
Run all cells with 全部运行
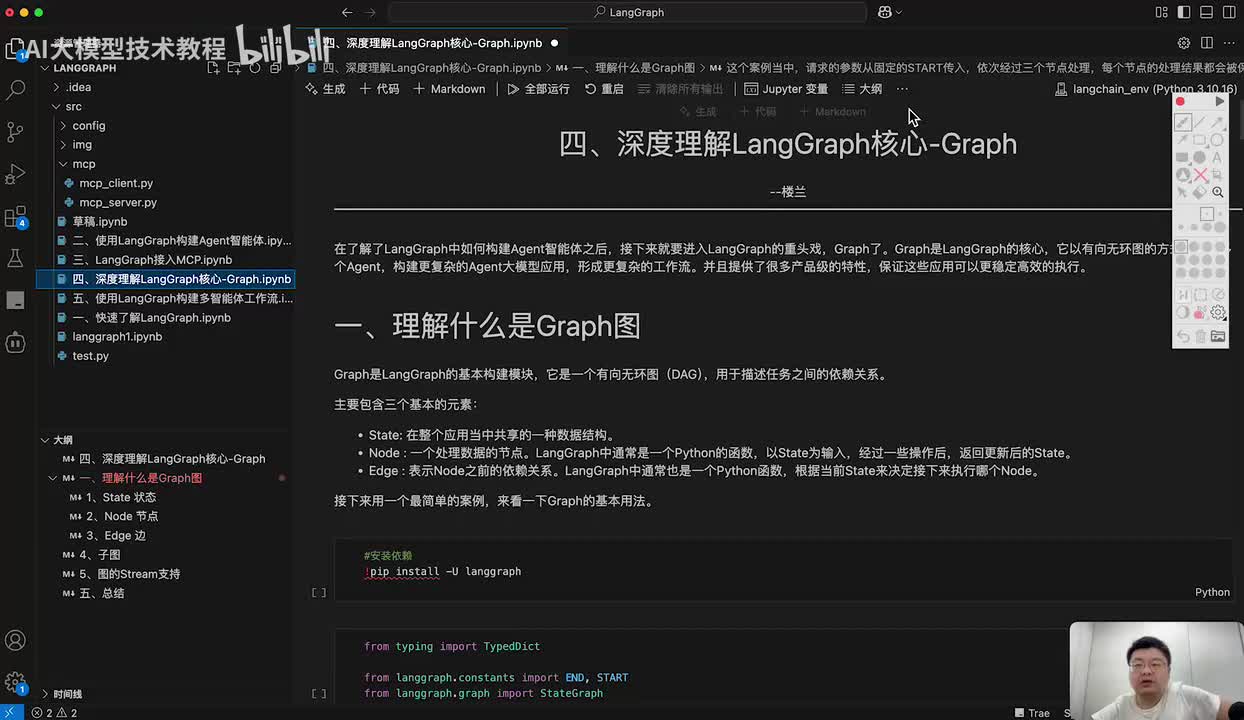coord(538,89)
